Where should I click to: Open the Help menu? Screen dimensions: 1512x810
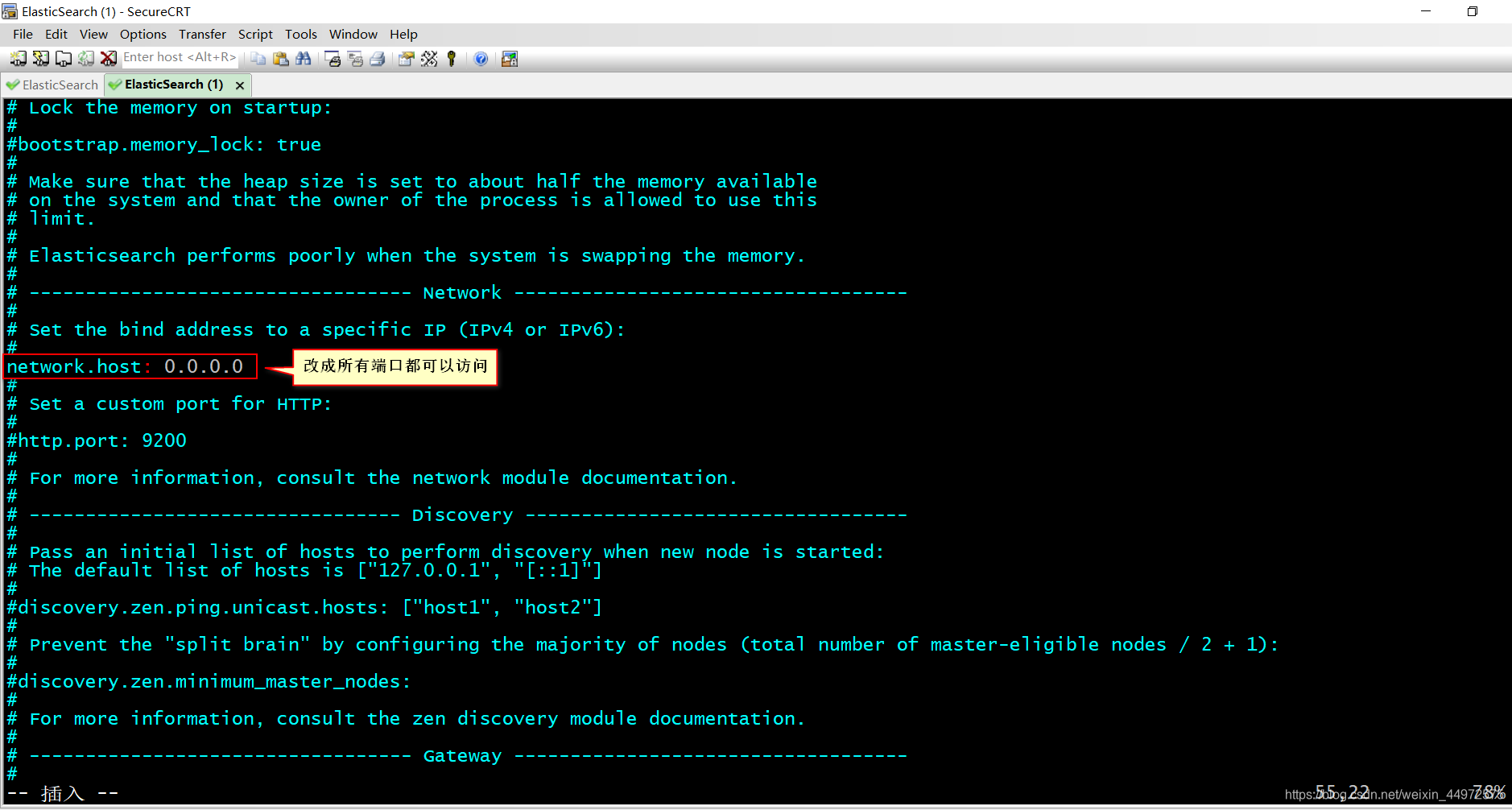coord(403,34)
